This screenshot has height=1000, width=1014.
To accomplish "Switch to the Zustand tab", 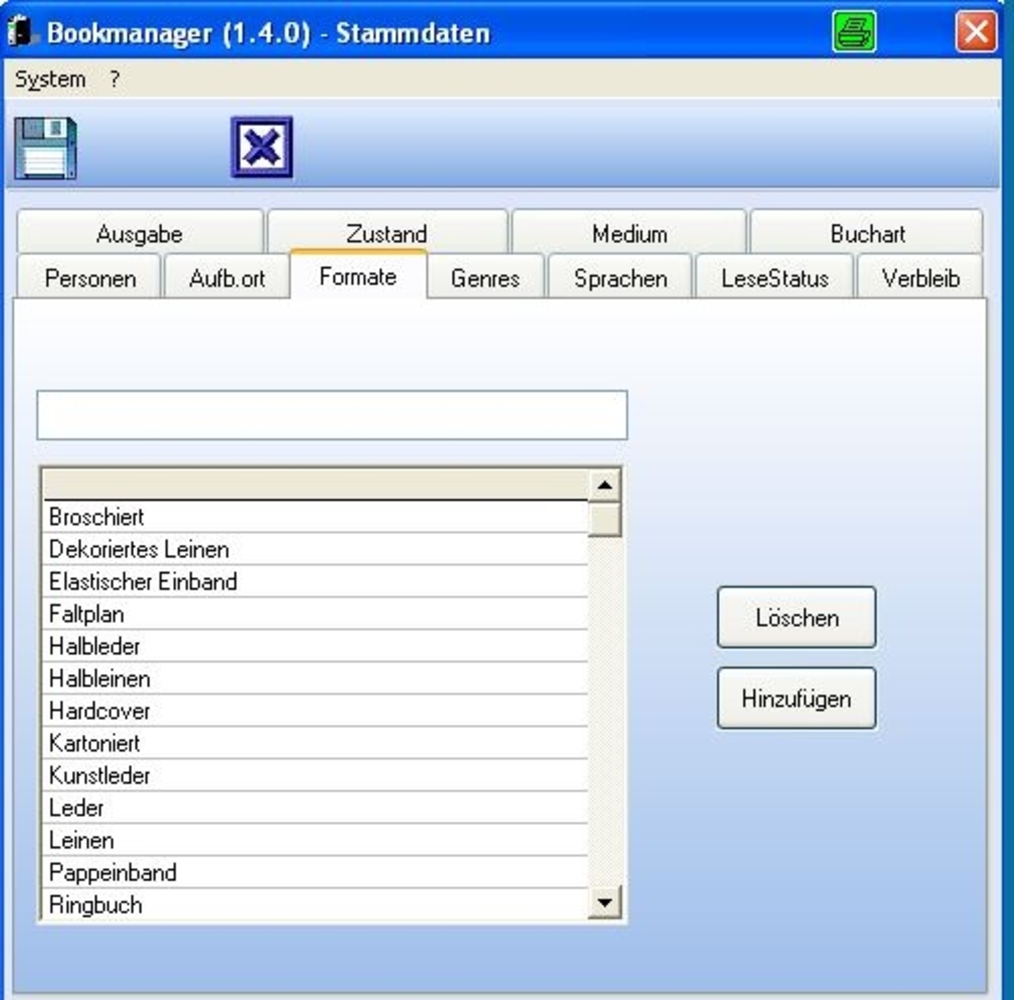I will pos(386,234).
